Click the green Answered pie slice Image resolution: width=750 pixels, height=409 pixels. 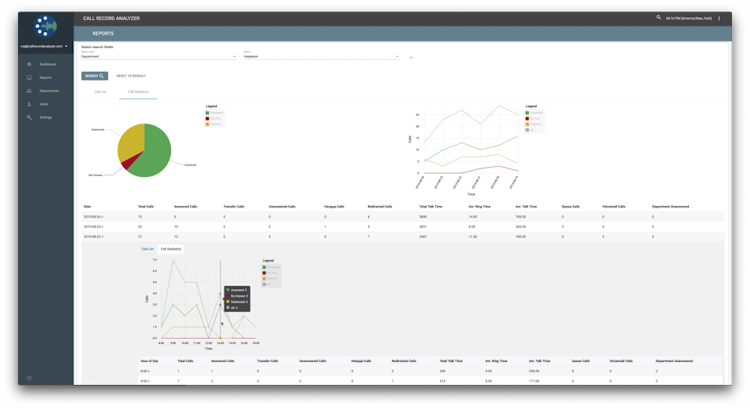[155, 153]
